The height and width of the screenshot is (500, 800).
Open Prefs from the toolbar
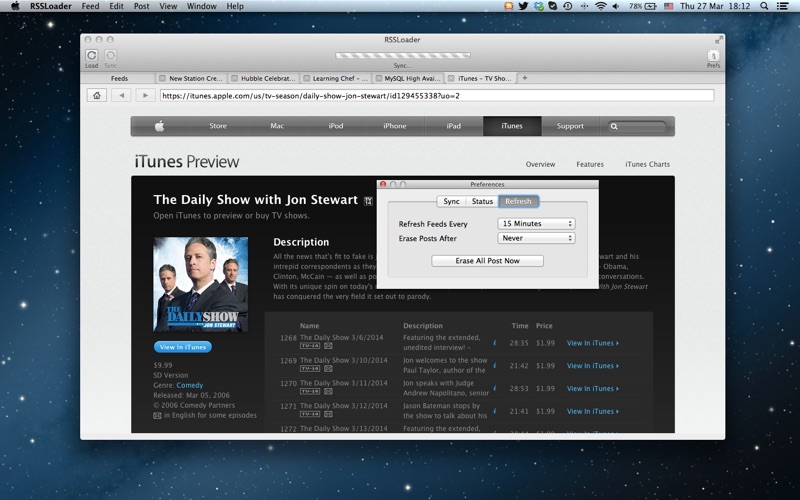click(x=713, y=57)
